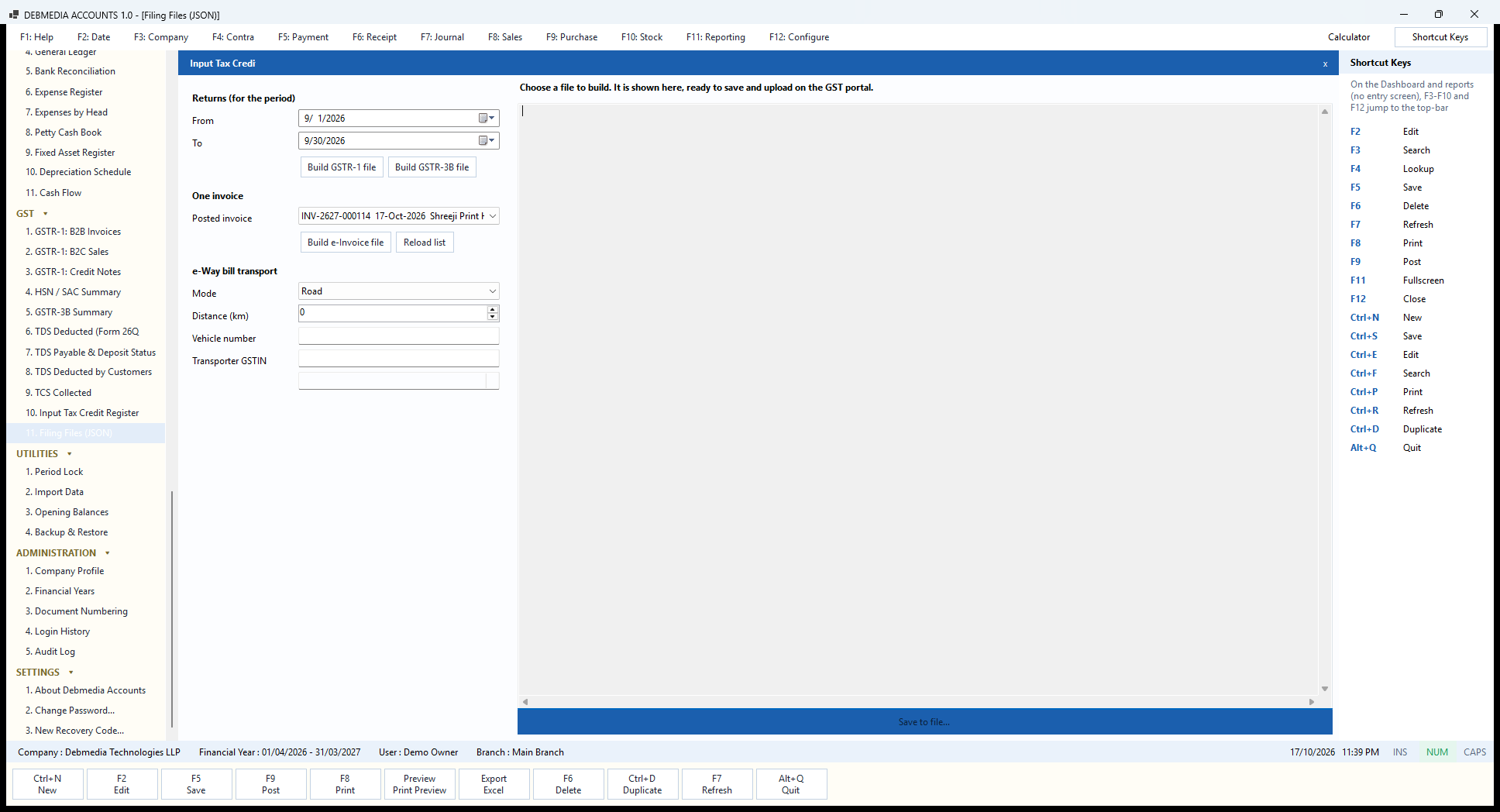The image size is (1500, 812).
Task: Click into Transporter GSTIN field
Action: click(x=399, y=359)
